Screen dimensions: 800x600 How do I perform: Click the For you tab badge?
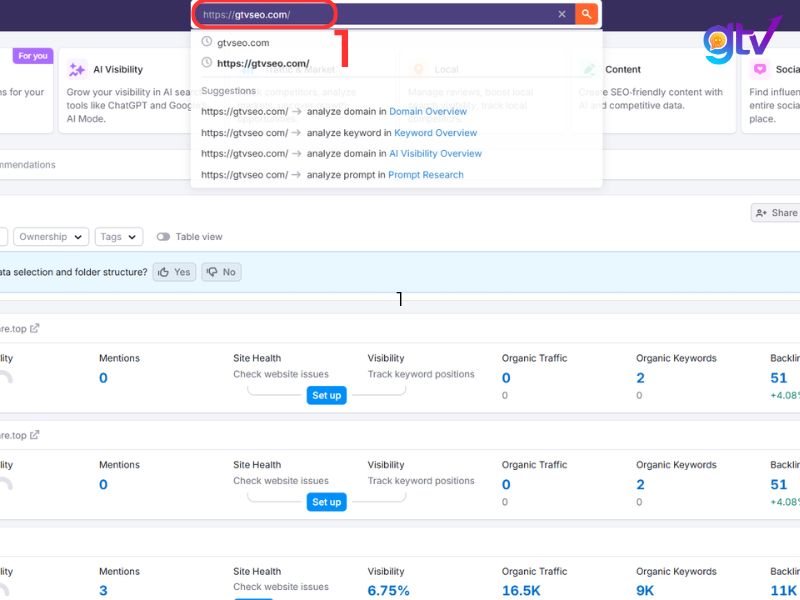click(x=31, y=56)
